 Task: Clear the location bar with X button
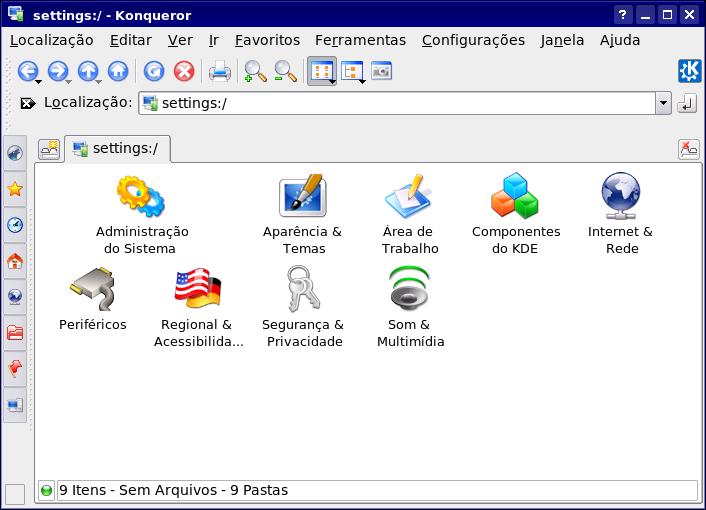pos(27,104)
